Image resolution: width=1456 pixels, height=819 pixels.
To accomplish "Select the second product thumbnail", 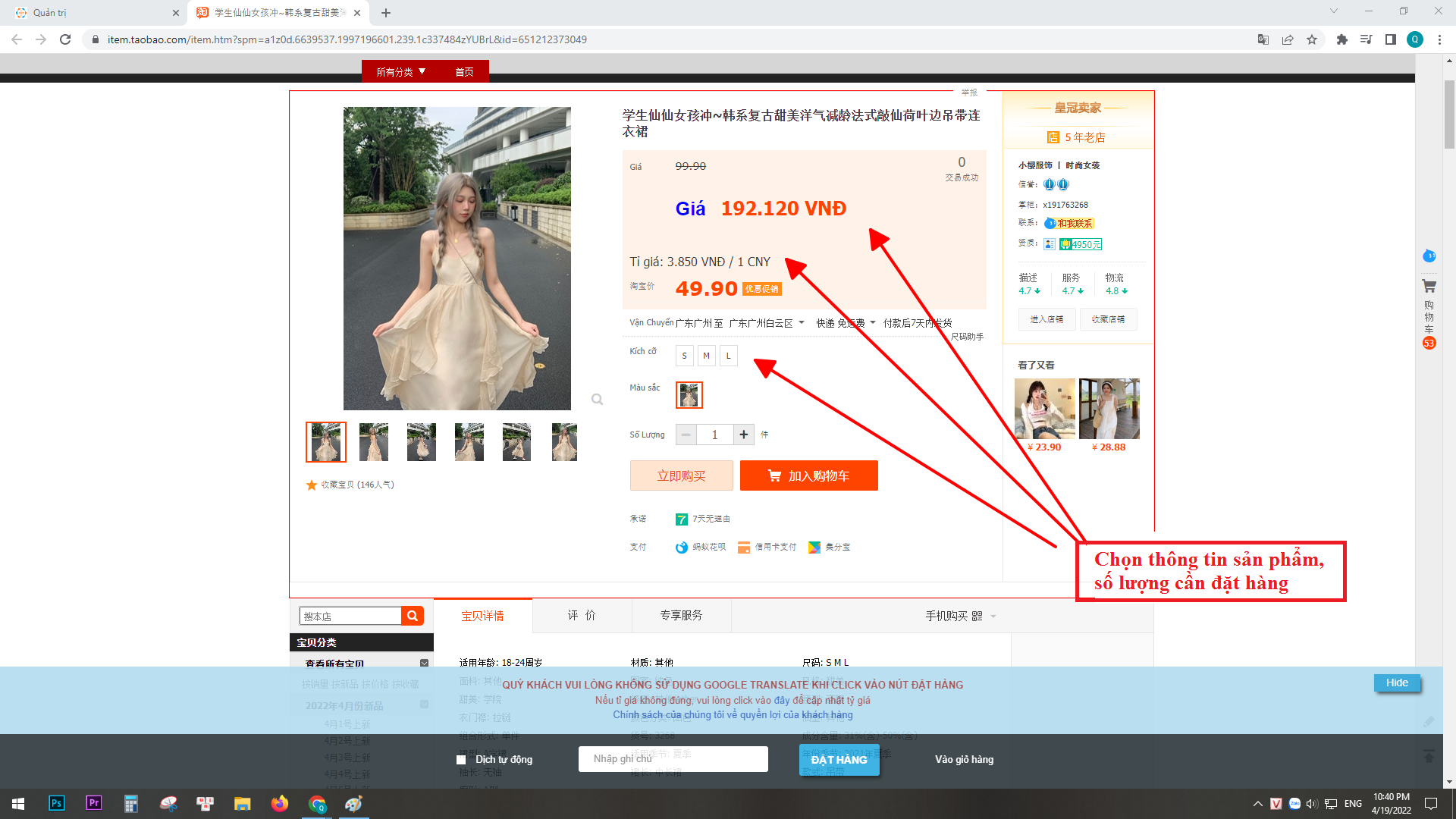I will (374, 442).
